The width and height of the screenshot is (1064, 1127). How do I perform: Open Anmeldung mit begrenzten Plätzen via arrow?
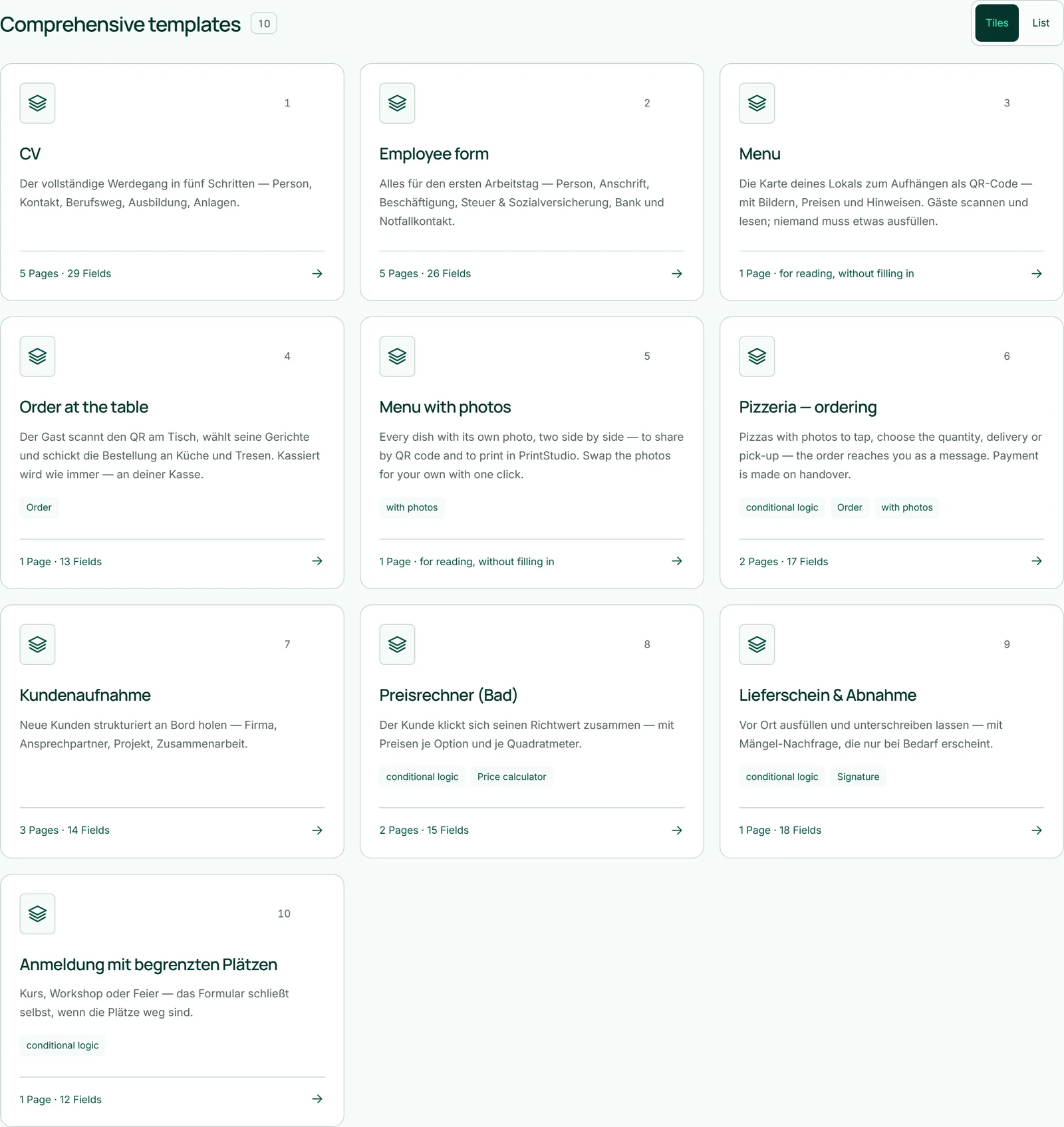(317, 1099)
